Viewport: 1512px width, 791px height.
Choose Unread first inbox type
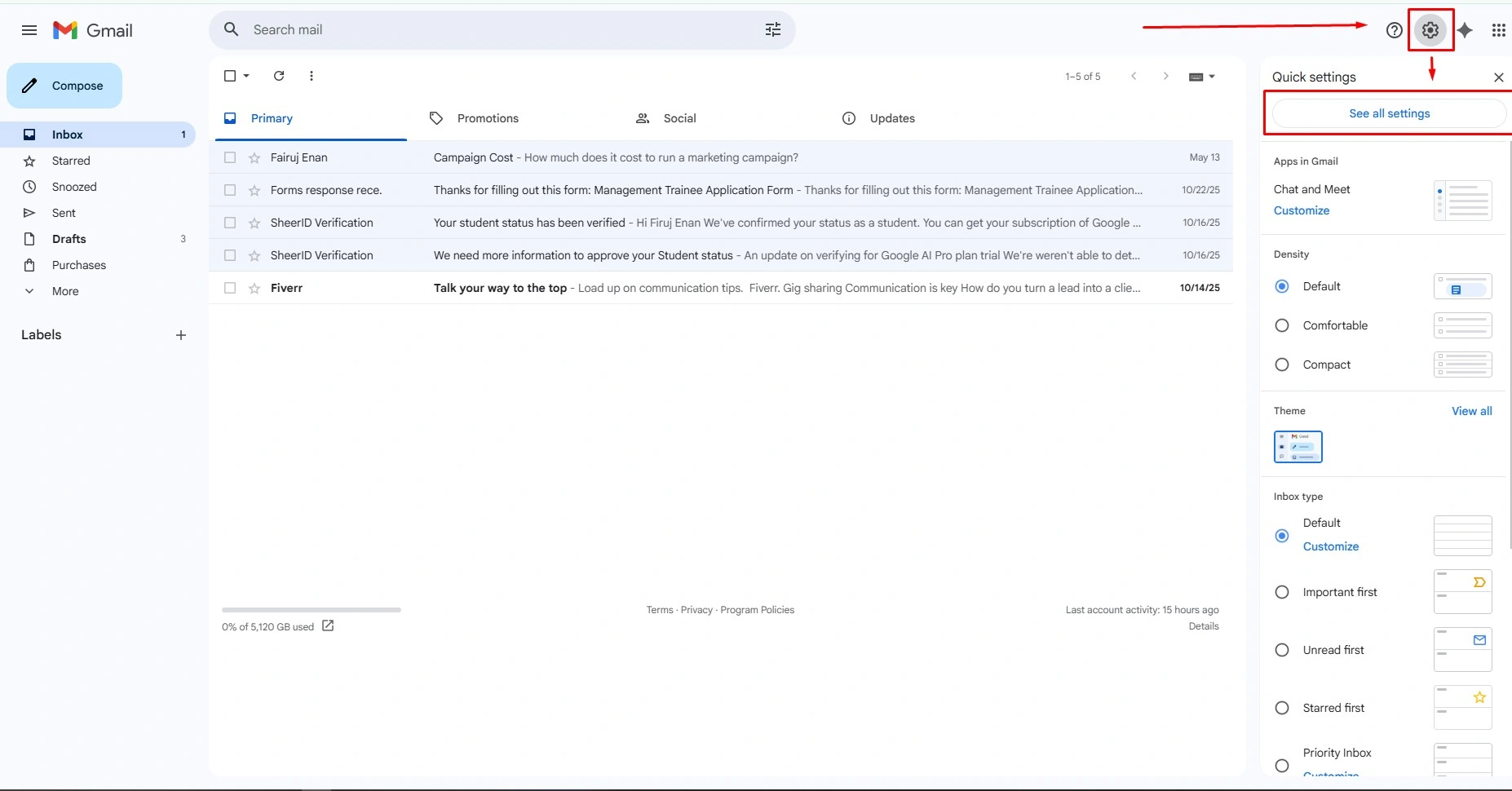pos(1282,650)
